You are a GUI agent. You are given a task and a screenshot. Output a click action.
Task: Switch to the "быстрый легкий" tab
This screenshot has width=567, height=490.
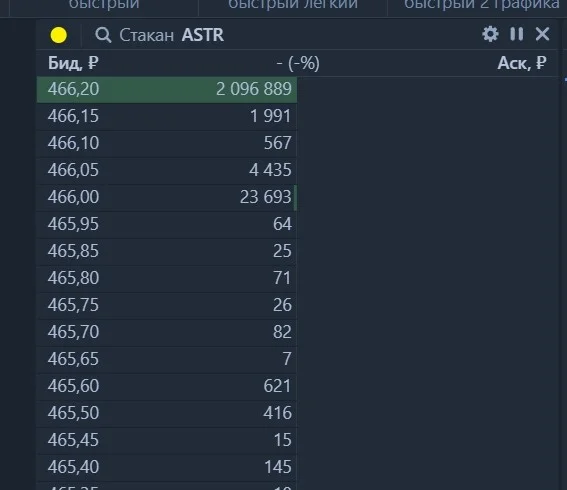coord(293,5)
